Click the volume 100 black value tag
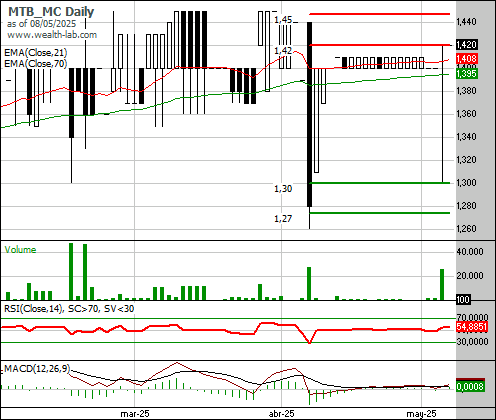Viewport: 496px width, 420px height. coord(463,299)
